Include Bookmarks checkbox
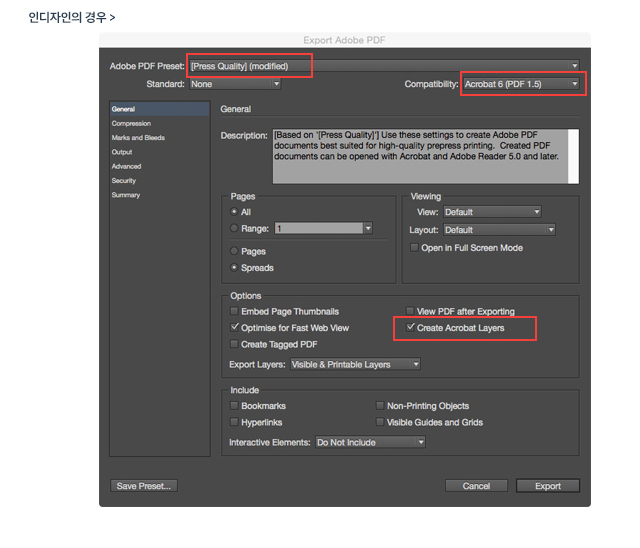This screenshot has width=640, height=548. point(234,405)
